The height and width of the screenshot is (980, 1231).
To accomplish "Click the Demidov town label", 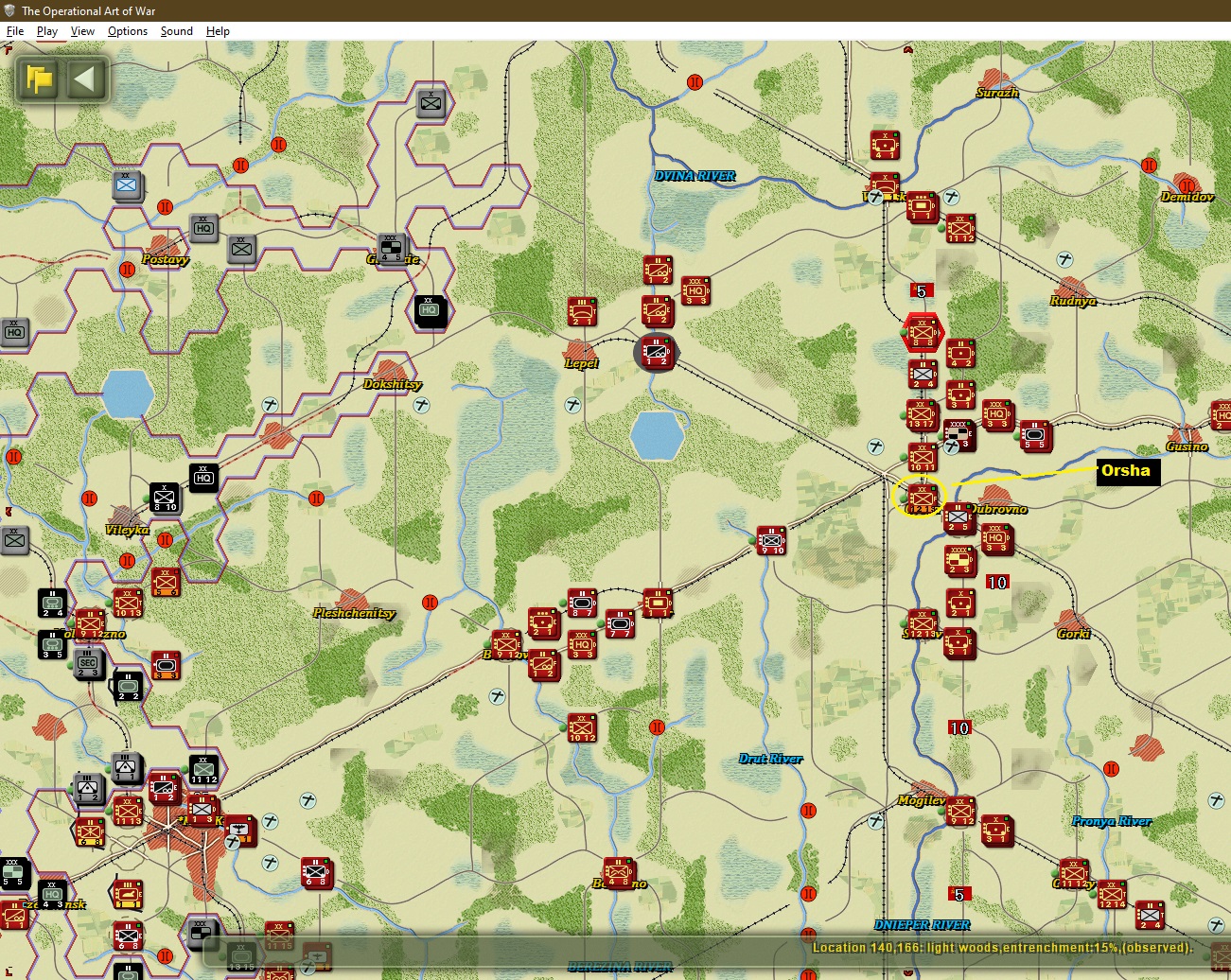I will (1187, 197).
